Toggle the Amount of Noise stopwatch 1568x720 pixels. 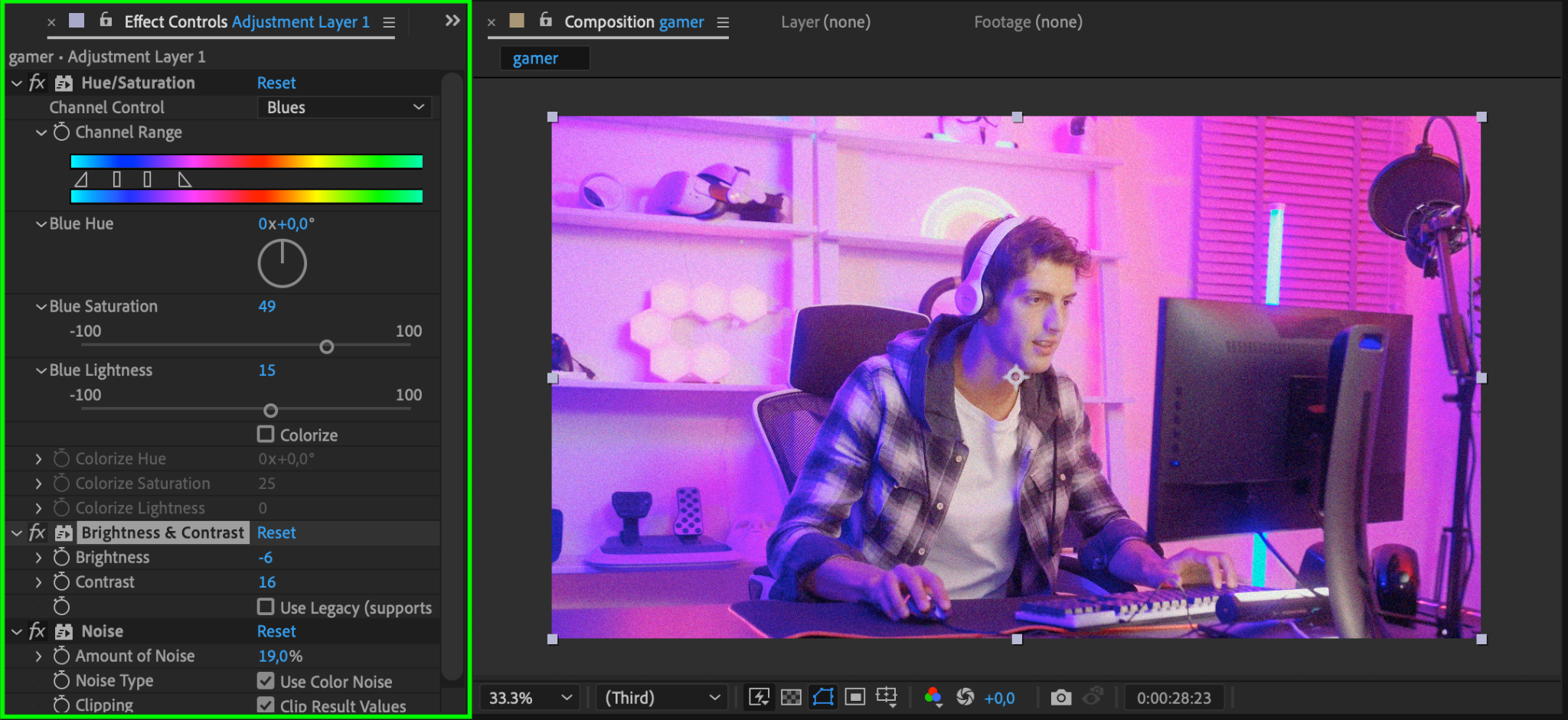click(61, 656)
